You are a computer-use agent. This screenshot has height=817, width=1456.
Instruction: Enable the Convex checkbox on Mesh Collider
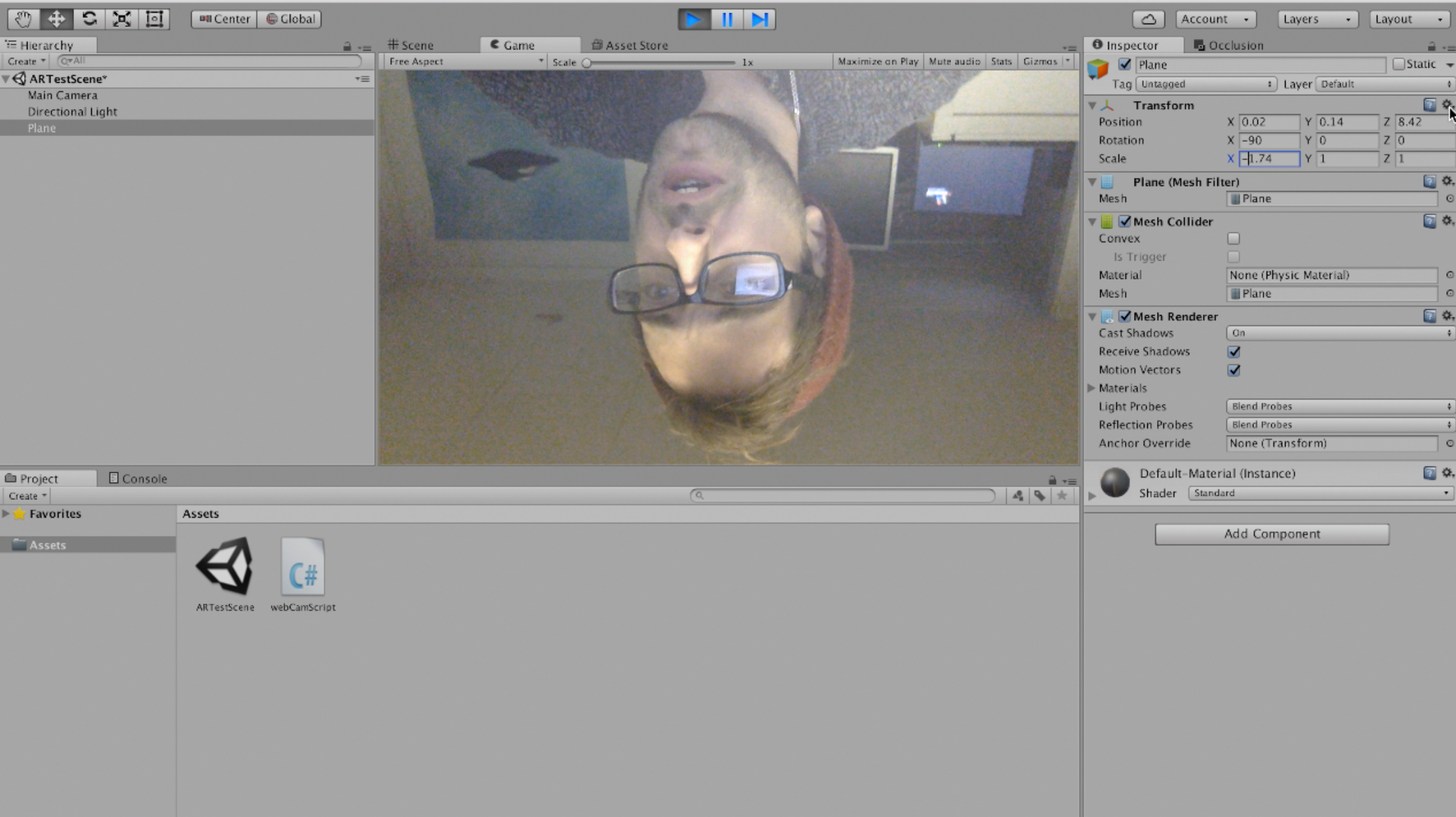[x=1233, y=238]
